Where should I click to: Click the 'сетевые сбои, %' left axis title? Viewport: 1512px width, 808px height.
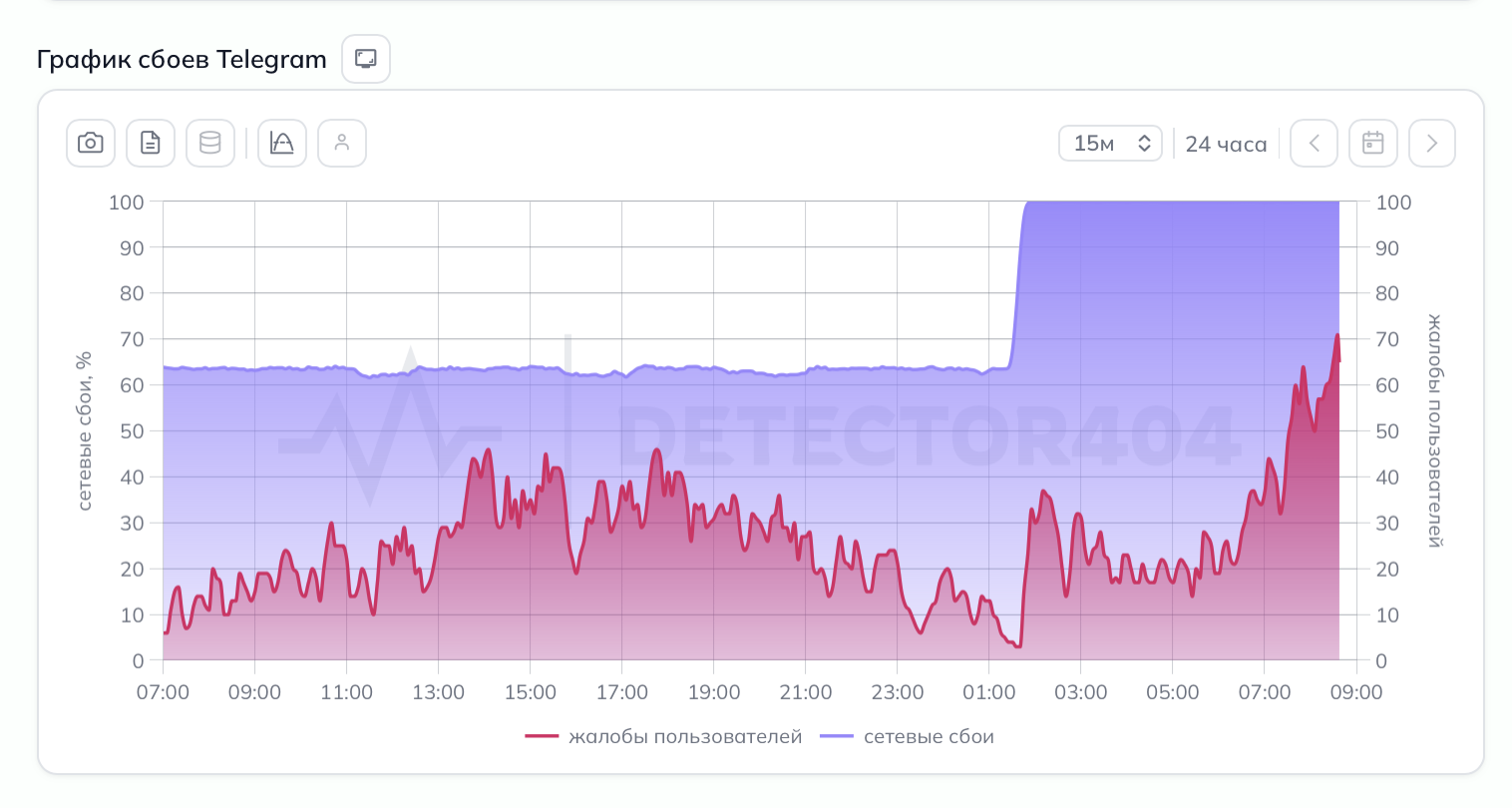[85, 431]
